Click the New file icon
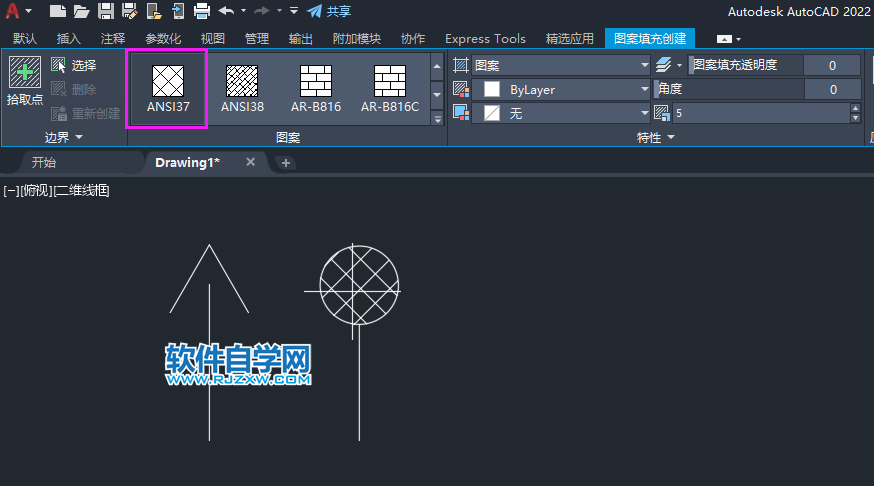The height and width of the screenshot is (486, 874). point(57,11)
